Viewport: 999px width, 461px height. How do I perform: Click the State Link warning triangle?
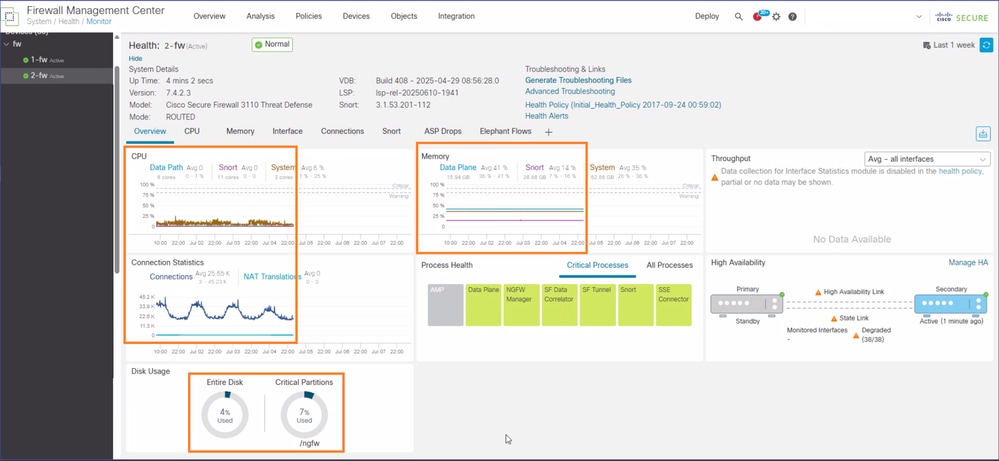(833, 318)
